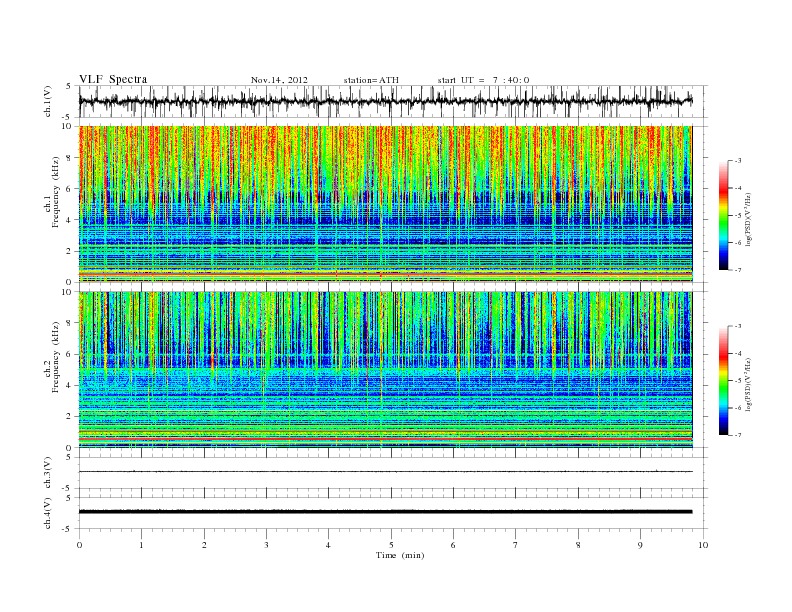
Task: Click the 'VLF Spectra' title text
Action: [113, 79]
